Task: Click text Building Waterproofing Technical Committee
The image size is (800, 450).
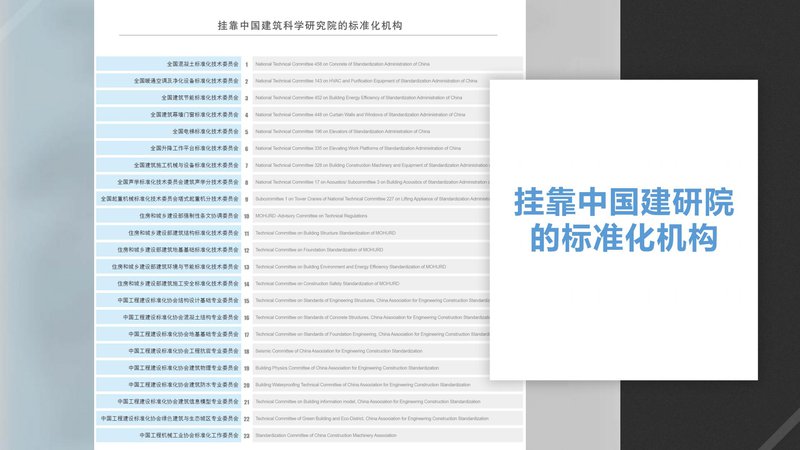Action: [x=363, y=385]
